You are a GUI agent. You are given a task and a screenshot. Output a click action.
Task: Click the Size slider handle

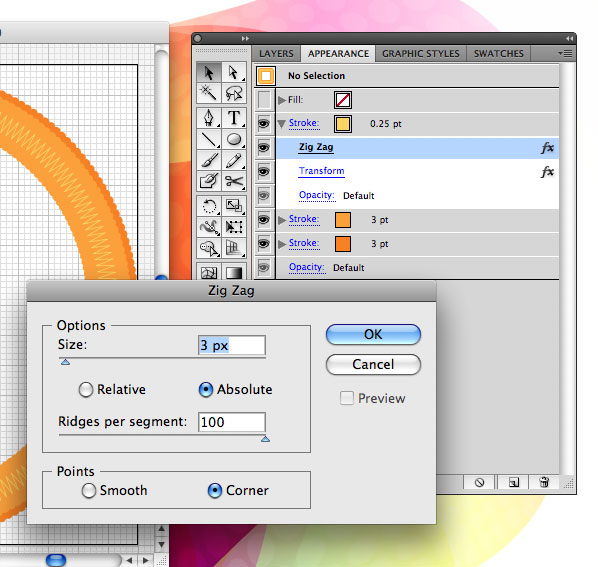click(65, 362)
